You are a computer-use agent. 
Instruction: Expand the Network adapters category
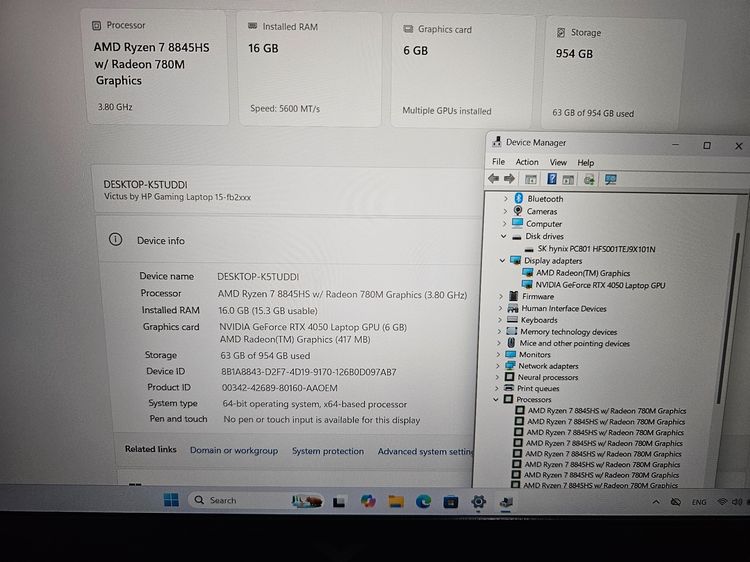[497, 366]
